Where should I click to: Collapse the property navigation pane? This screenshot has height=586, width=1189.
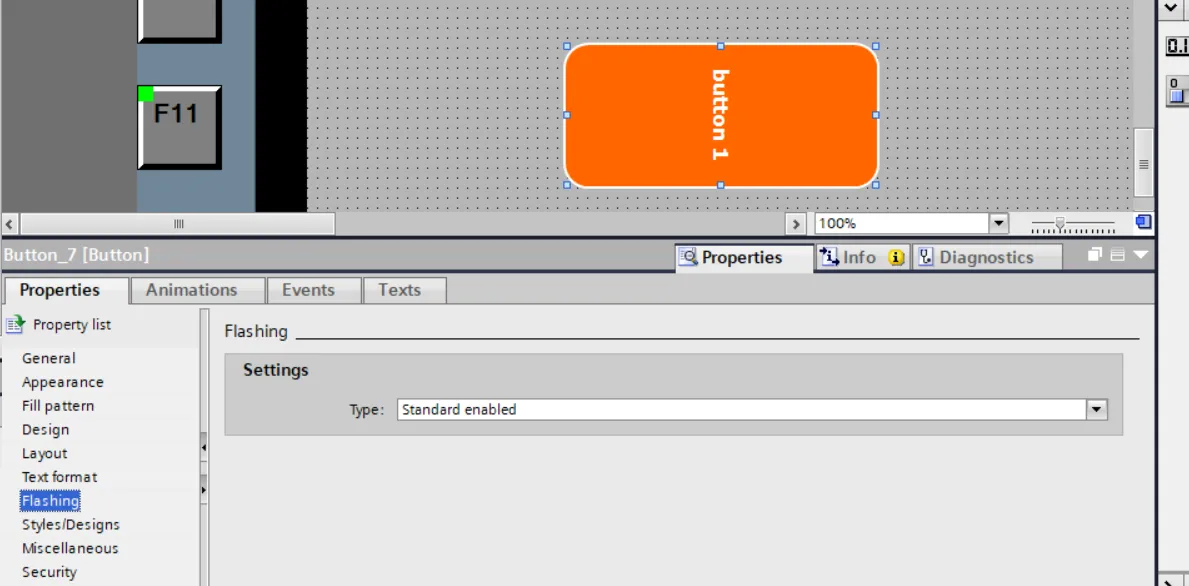(204, 447)
